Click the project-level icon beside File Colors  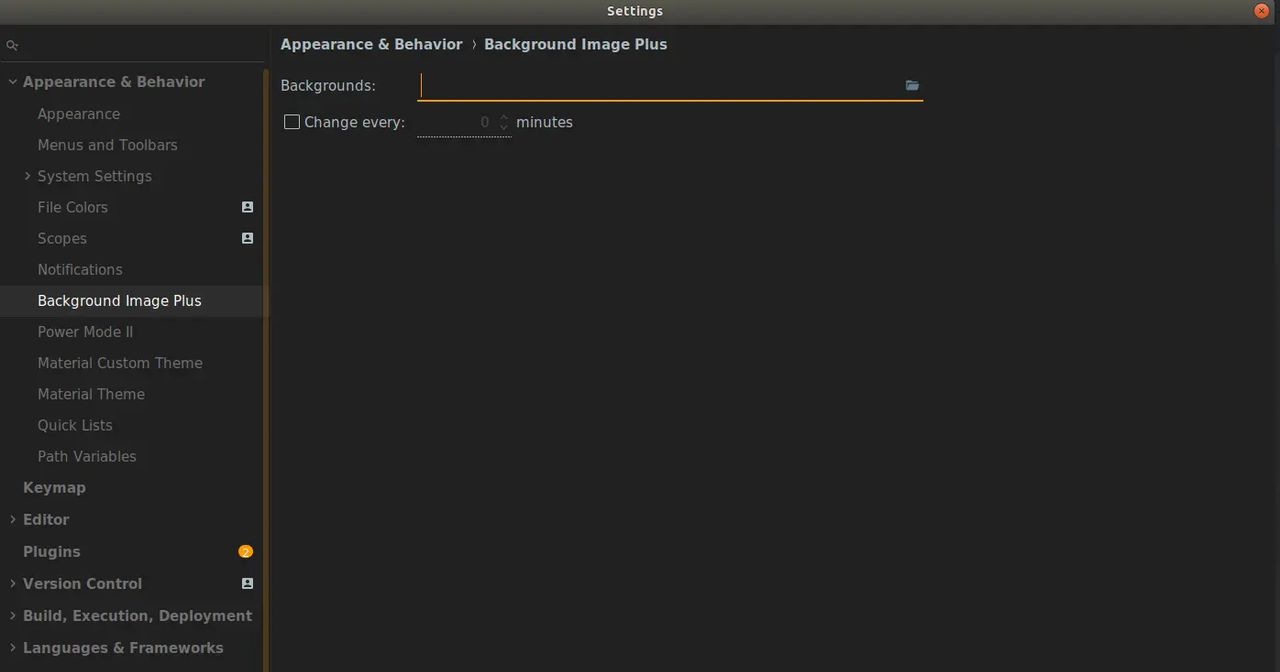tap(247, 207)
